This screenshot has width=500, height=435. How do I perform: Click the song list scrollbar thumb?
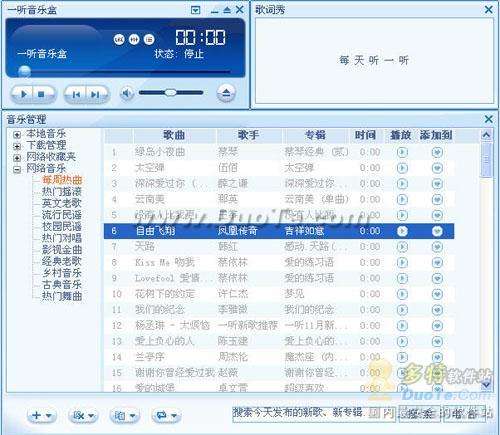pos(486,160)
